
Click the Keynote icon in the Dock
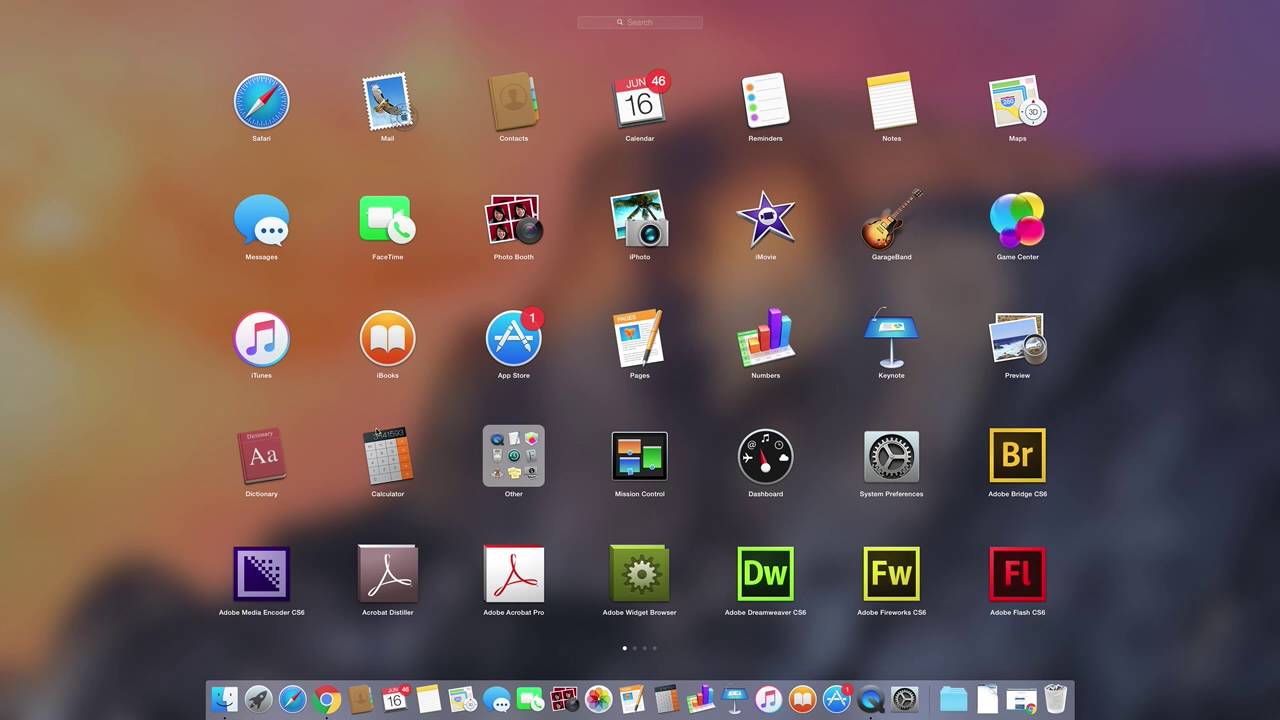pos(735,699)
